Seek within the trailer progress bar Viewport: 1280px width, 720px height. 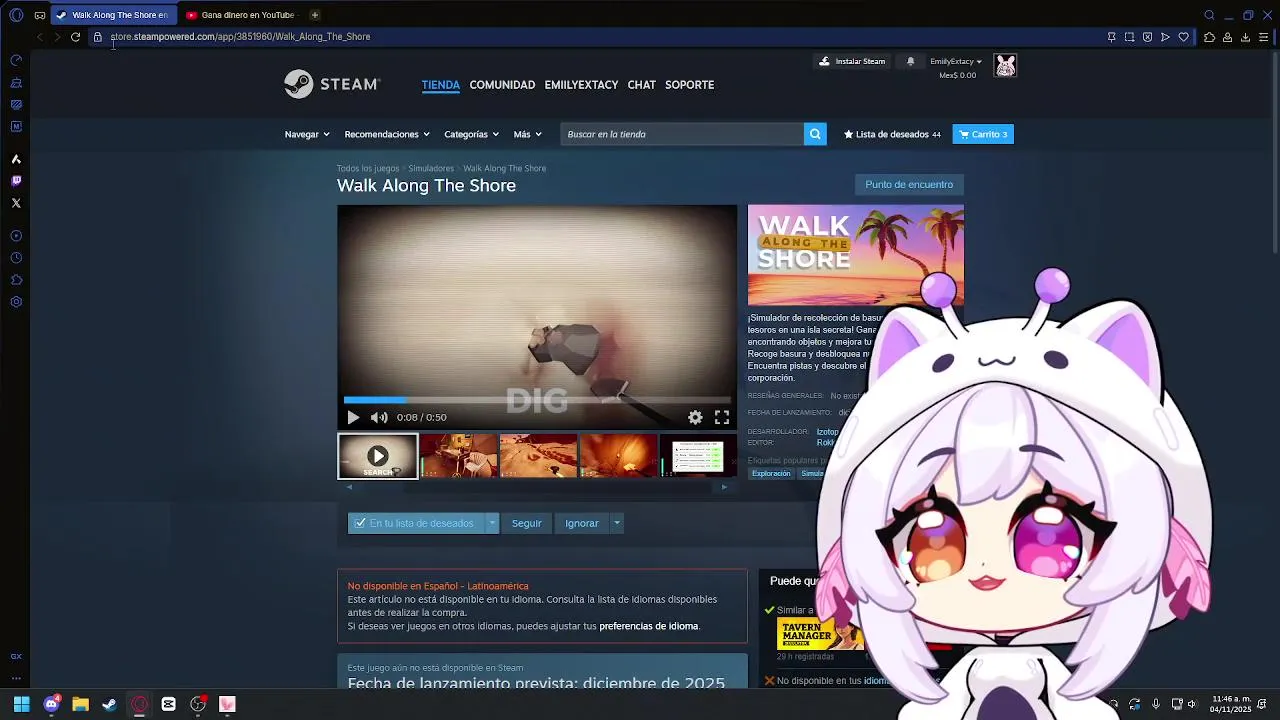click(x=537, y=400)
